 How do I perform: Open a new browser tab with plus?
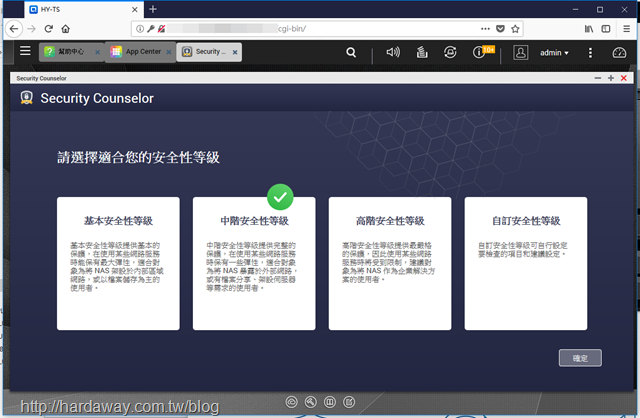point(153,9)
